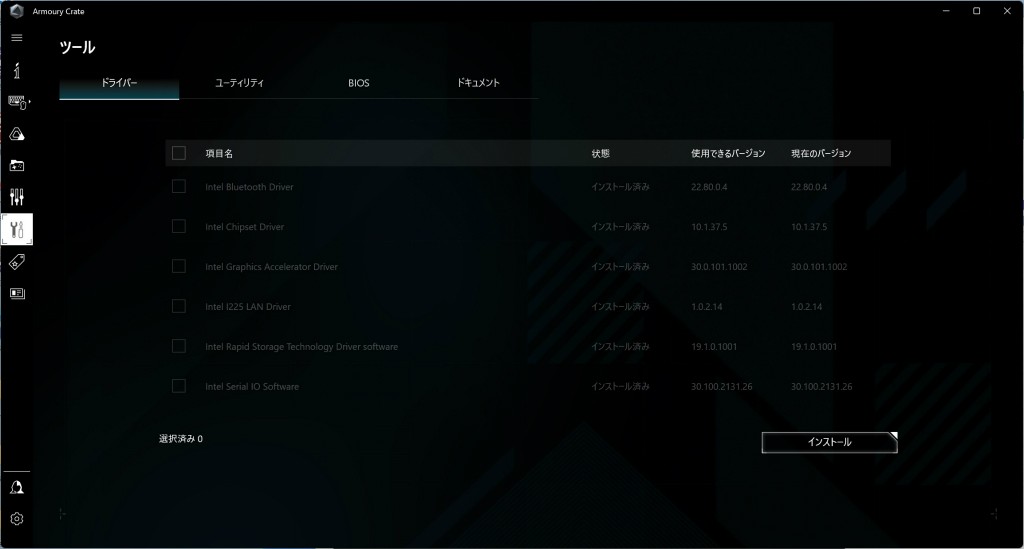Click available version 22.80.0.4 for Bluetooth

[709, 187]
